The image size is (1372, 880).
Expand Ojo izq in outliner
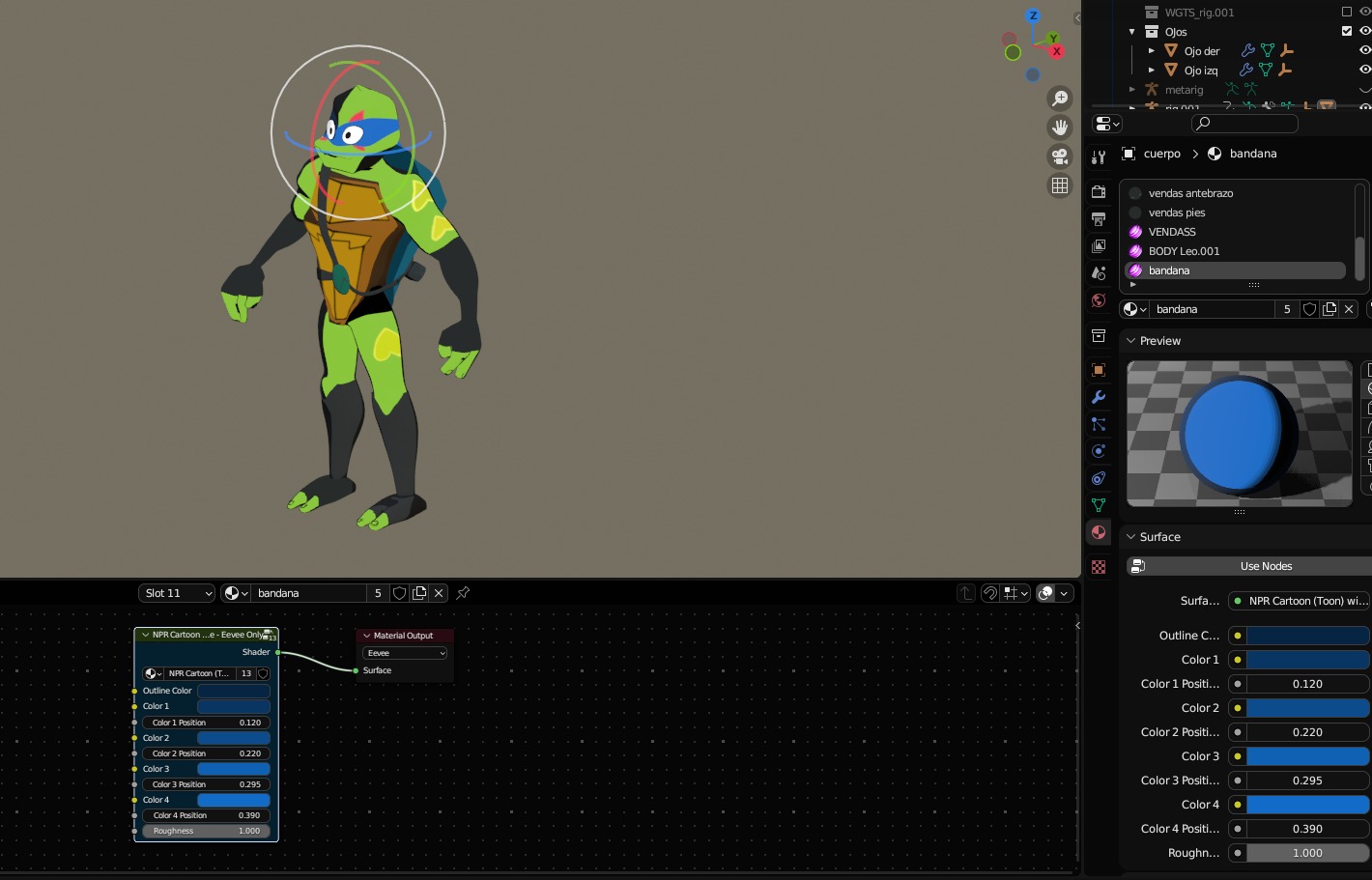1152,70
